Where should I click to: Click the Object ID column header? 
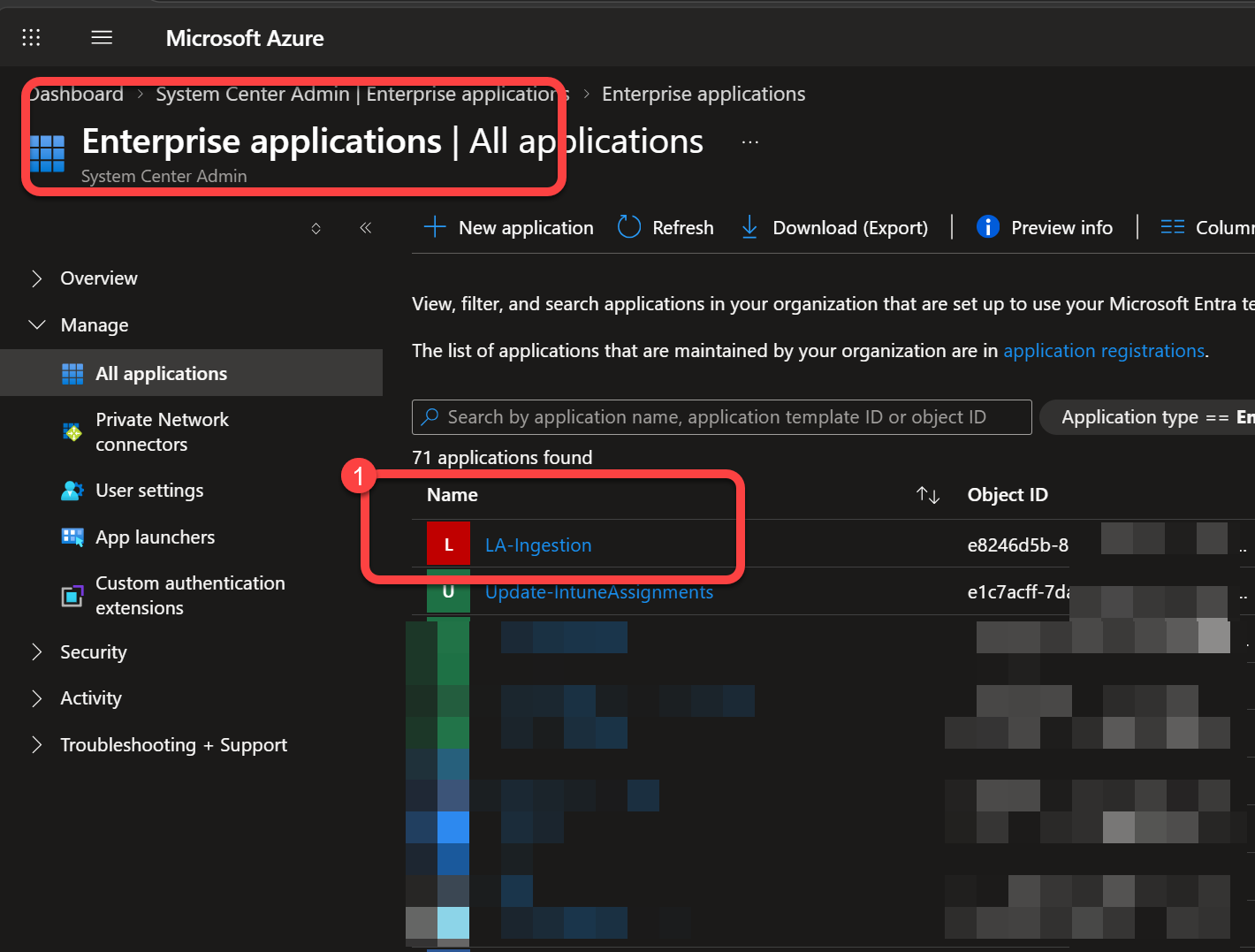[x=1008, y=495]
